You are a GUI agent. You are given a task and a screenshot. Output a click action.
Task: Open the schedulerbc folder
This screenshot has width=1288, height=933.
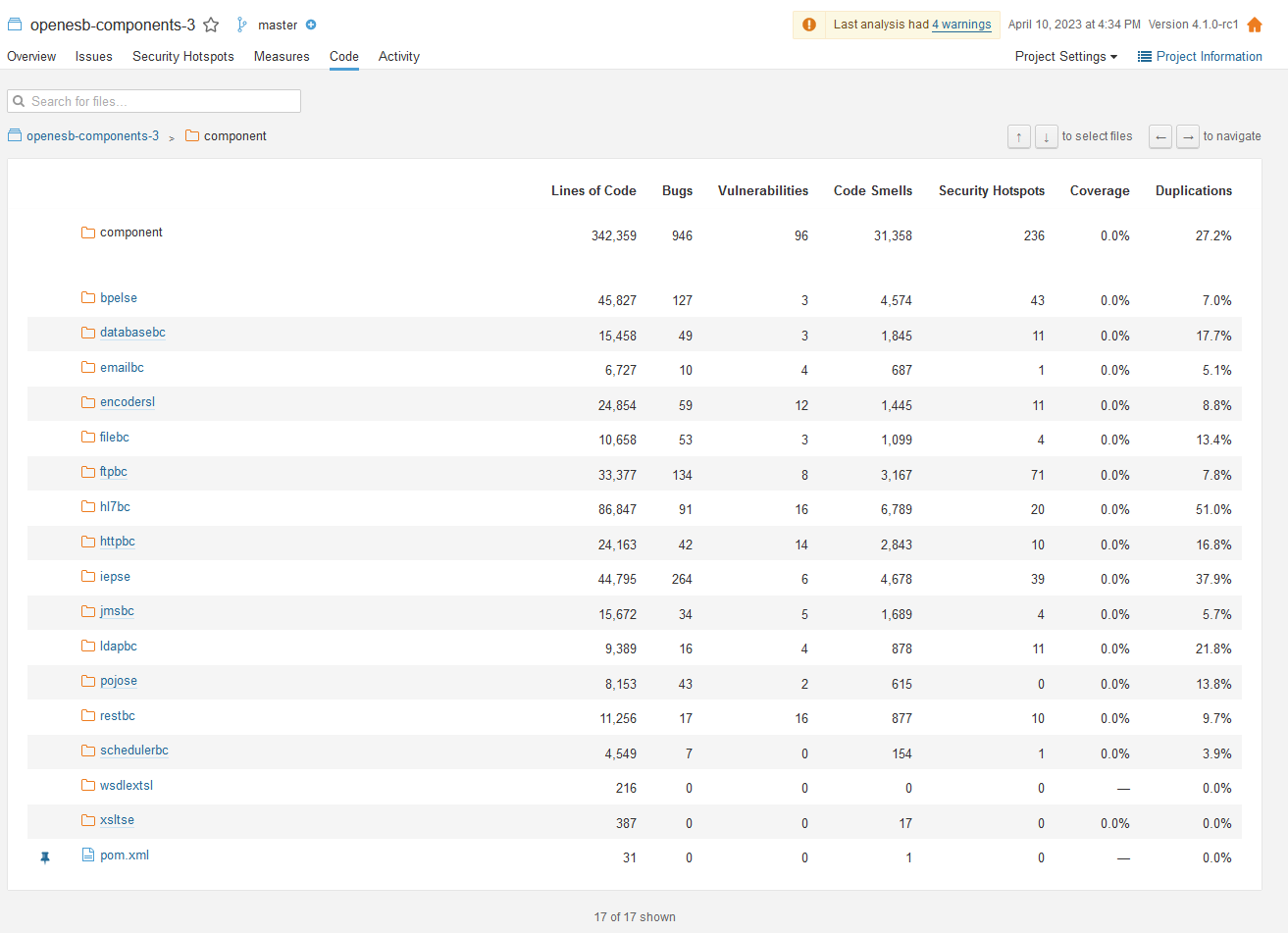click(134, 751)
